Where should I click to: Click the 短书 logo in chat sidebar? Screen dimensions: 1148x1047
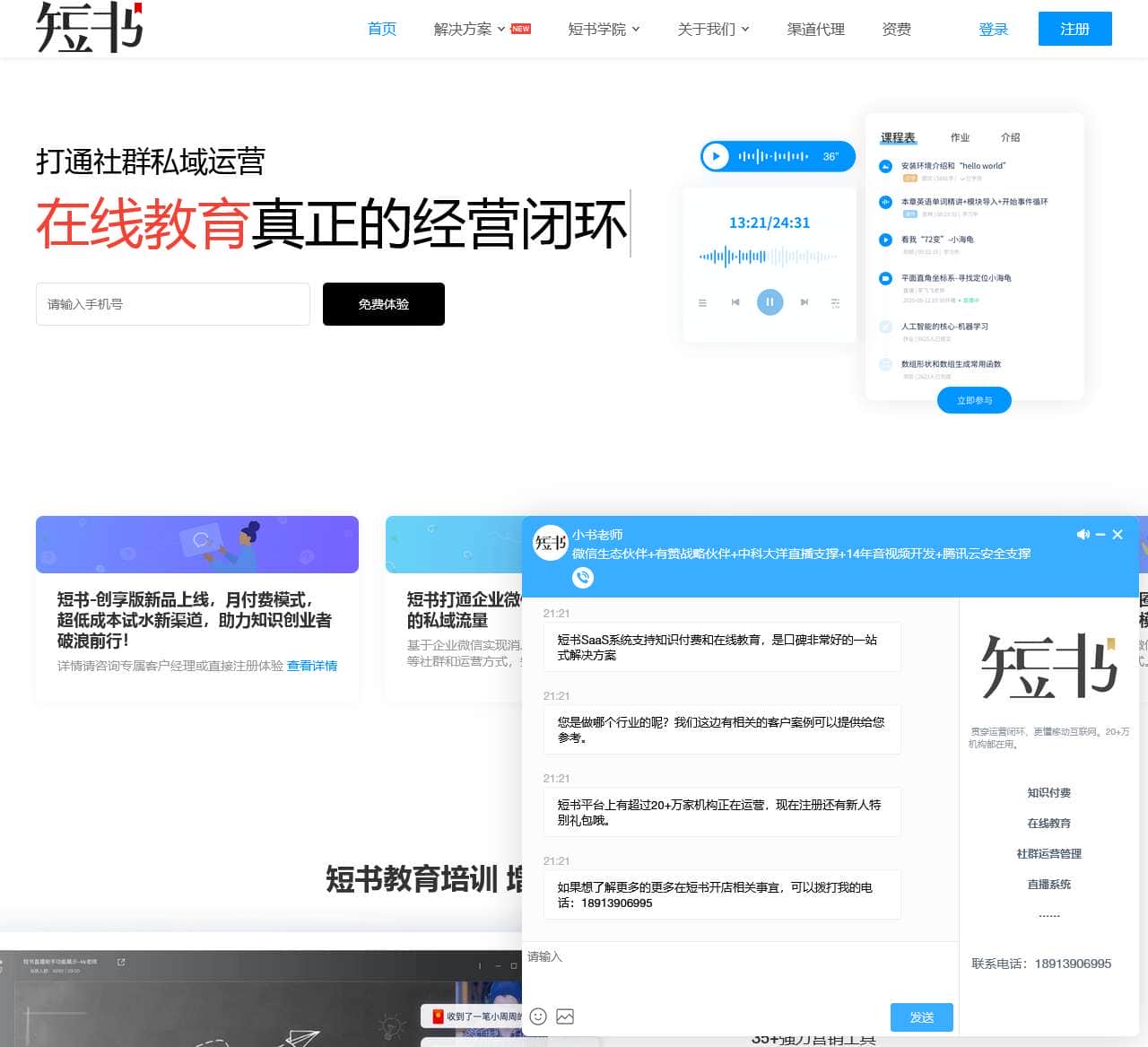coord(1049,666)
